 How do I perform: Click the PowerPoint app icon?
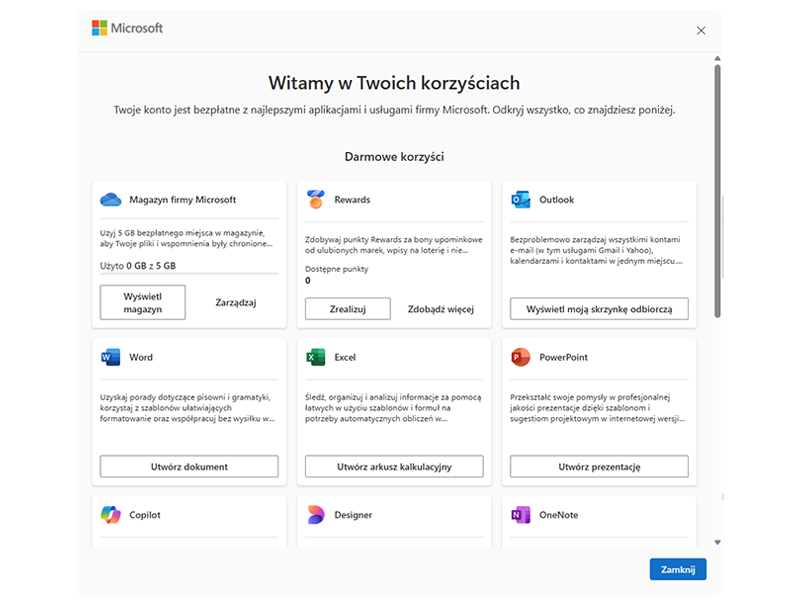(521, 357)
